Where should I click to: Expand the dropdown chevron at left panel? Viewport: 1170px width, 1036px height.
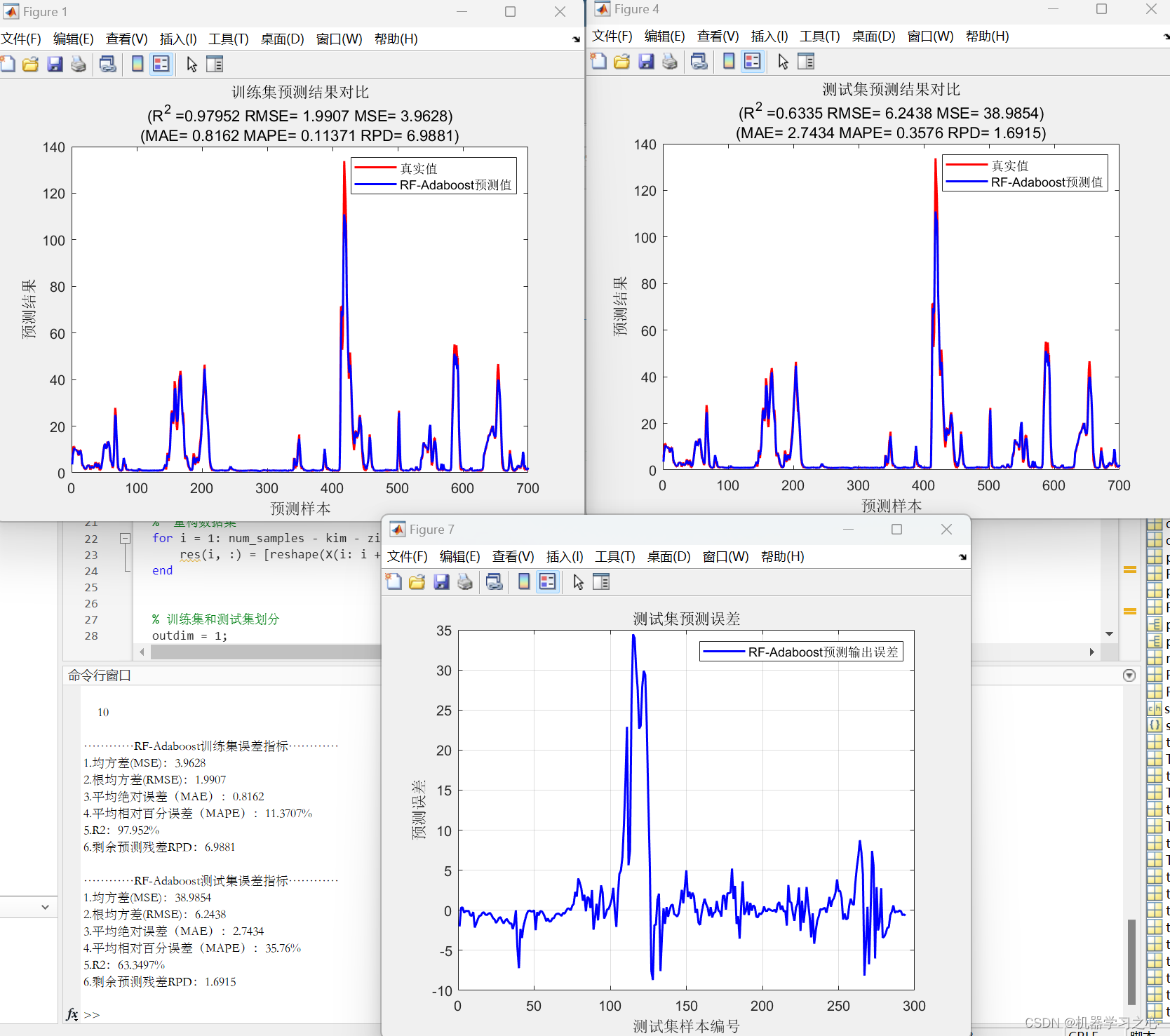45,907
